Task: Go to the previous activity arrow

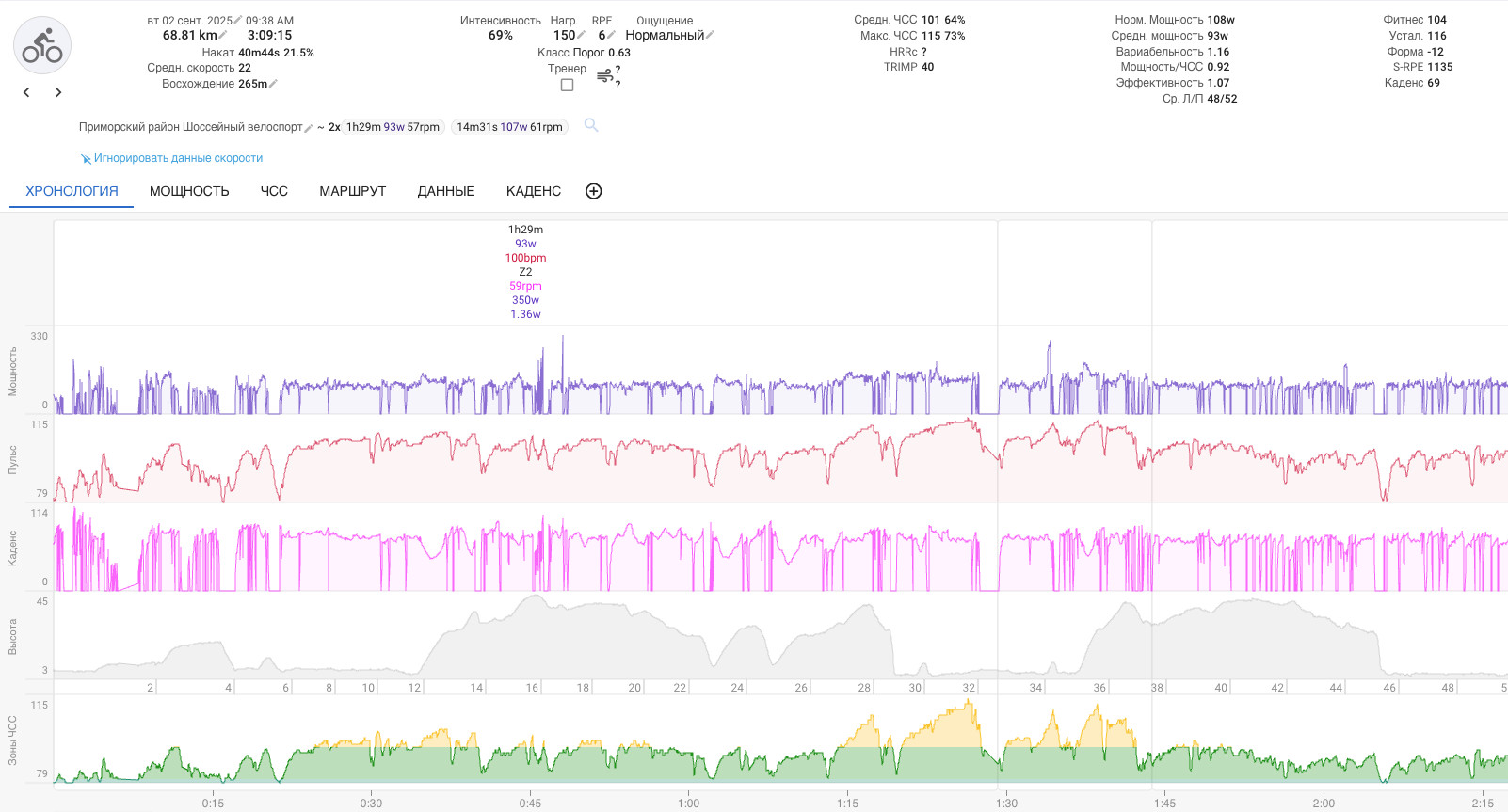Action: click(26, 92)
